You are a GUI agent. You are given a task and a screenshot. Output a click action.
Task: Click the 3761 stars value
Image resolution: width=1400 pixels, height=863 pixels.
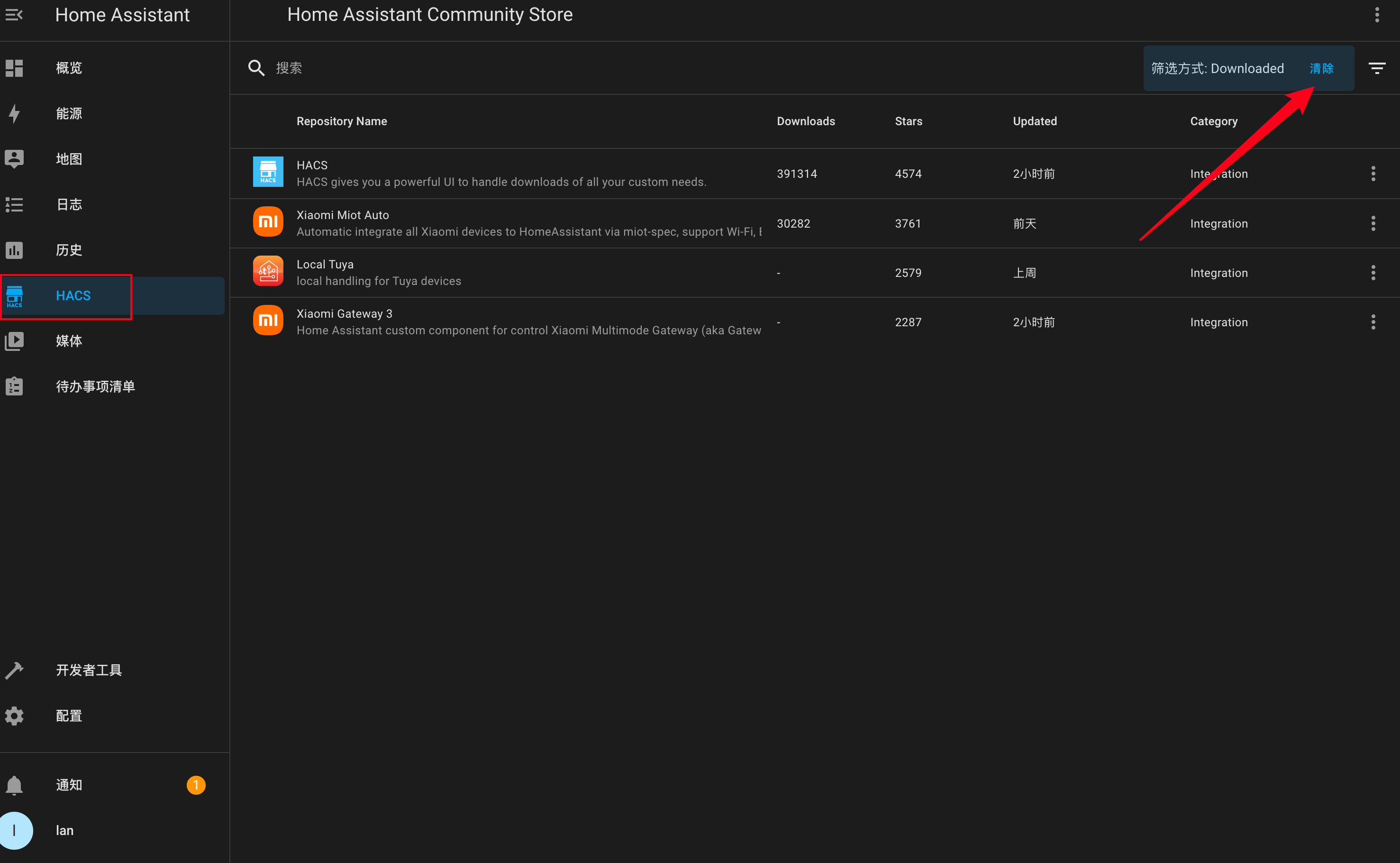point(908,223)
